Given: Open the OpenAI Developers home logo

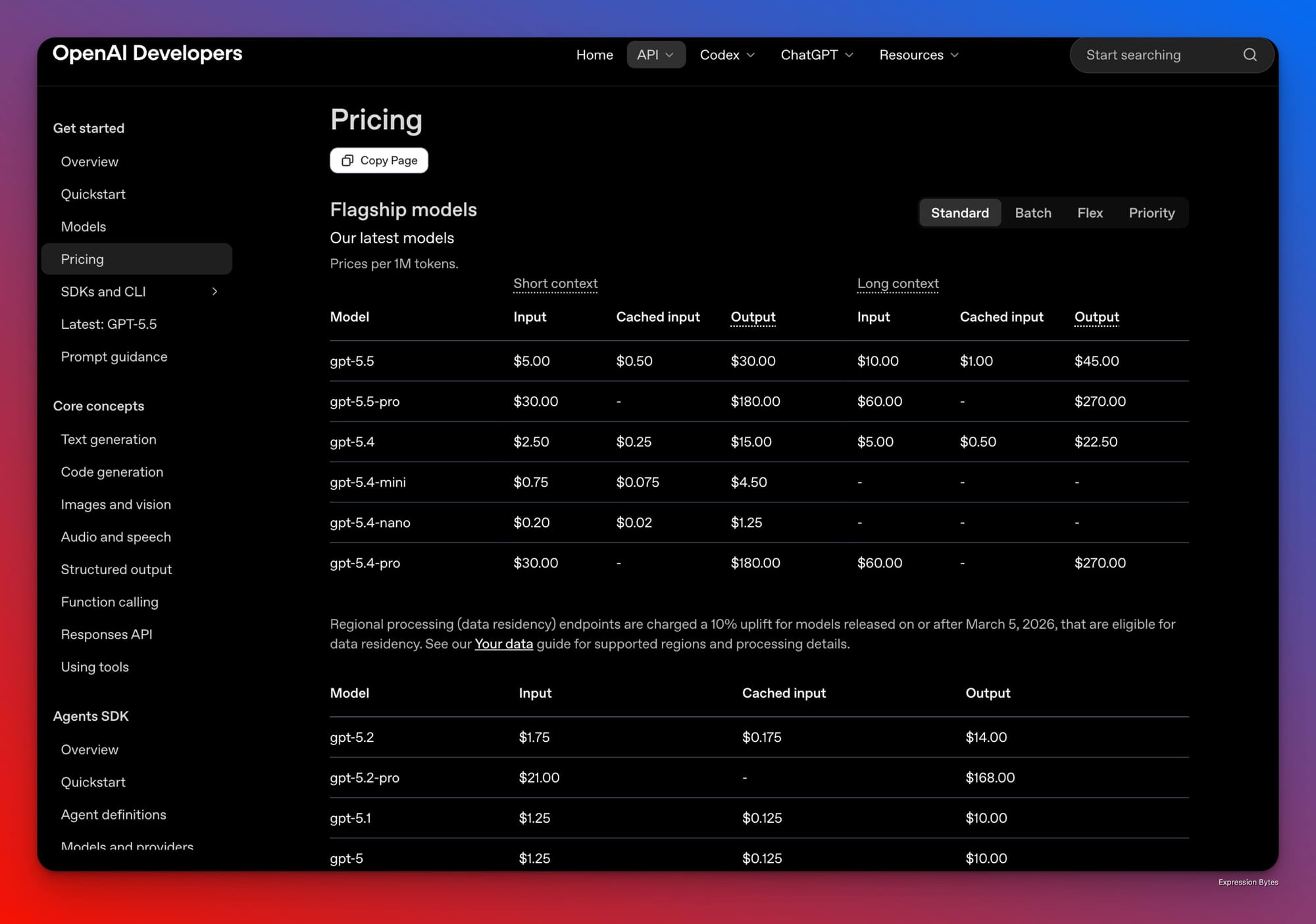Looking at the screenshot, I should (x=147, y=53).
